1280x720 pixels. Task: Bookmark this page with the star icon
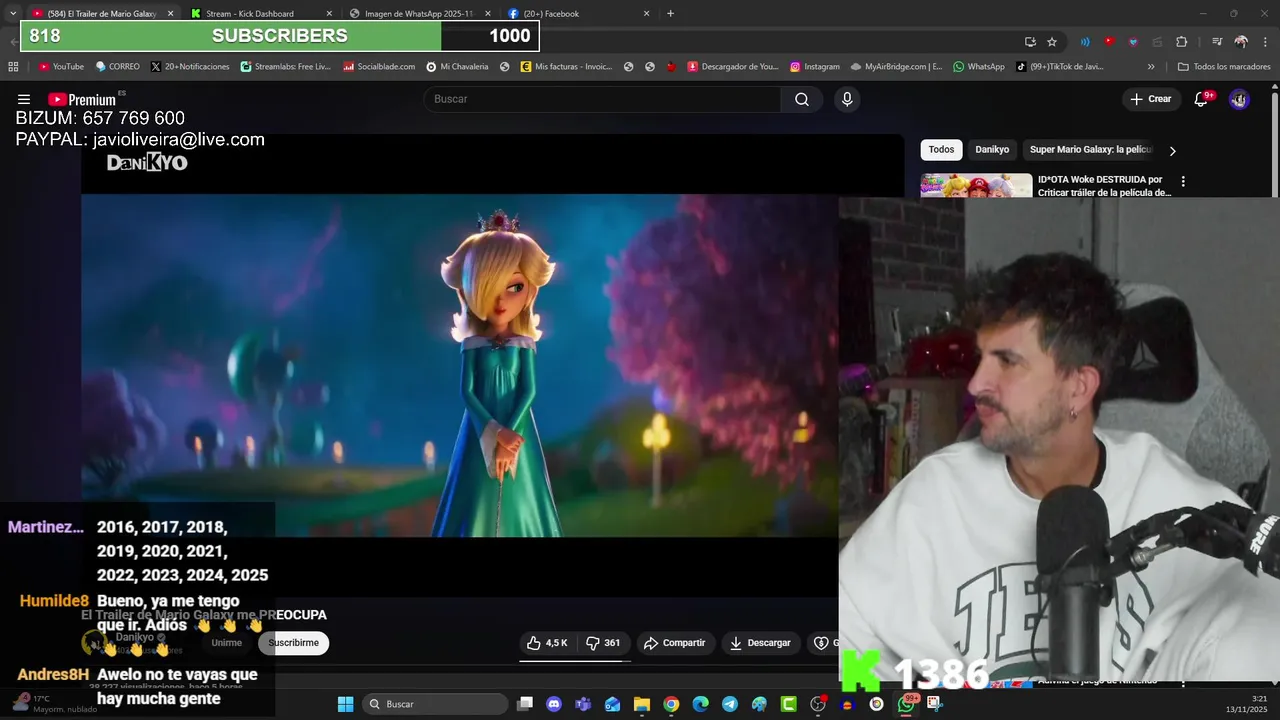(x=1052, y=42)
